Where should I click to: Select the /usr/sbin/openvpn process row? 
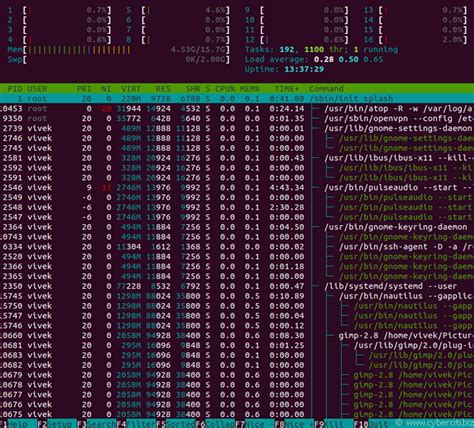(237, 118)
